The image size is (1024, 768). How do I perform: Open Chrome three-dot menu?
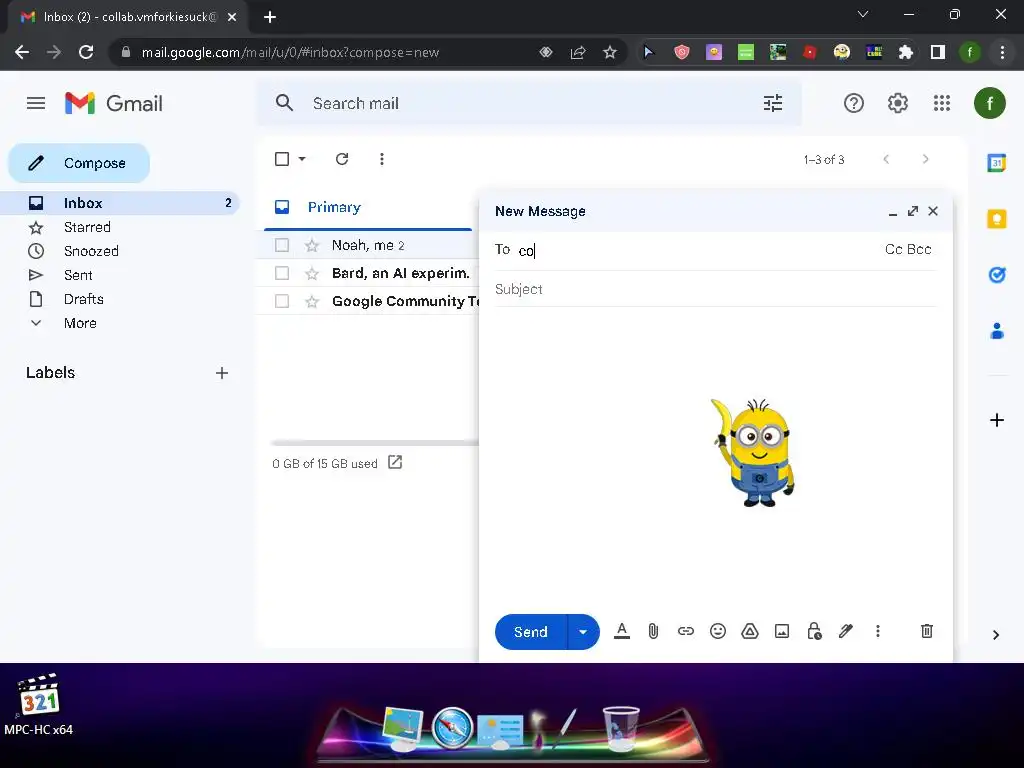coord(1002,52)
